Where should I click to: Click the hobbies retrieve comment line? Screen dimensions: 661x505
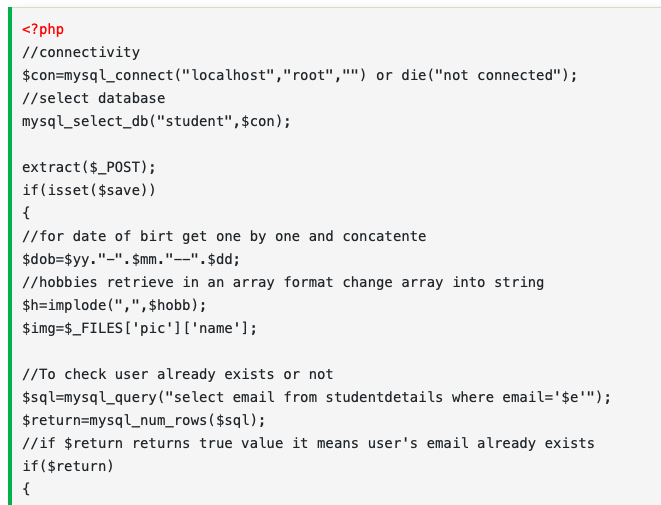[283, 282]
